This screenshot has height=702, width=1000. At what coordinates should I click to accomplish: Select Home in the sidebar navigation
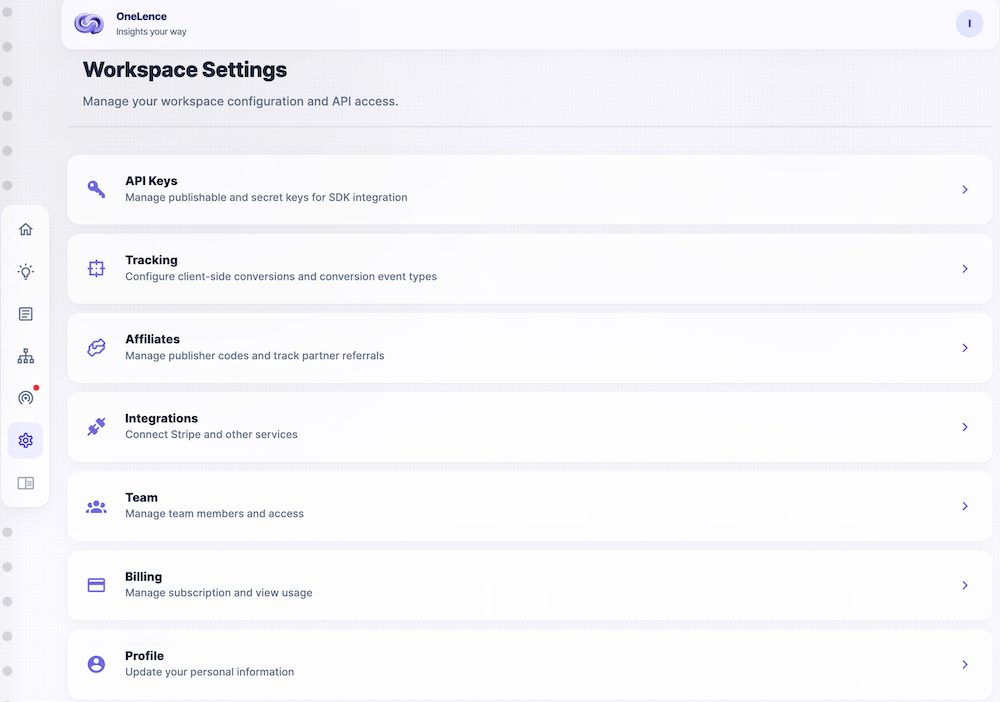(x=26, y=229)
